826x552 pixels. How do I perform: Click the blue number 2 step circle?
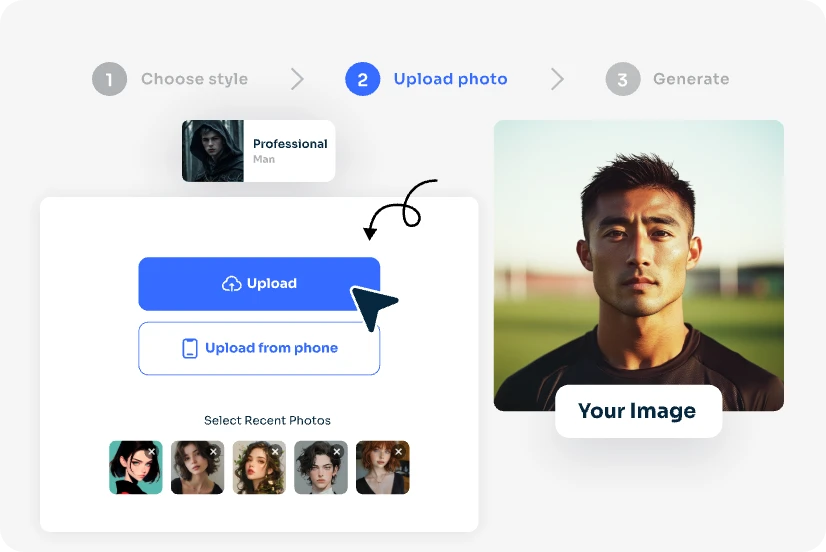pyautogui.click(x=362, y=79)
